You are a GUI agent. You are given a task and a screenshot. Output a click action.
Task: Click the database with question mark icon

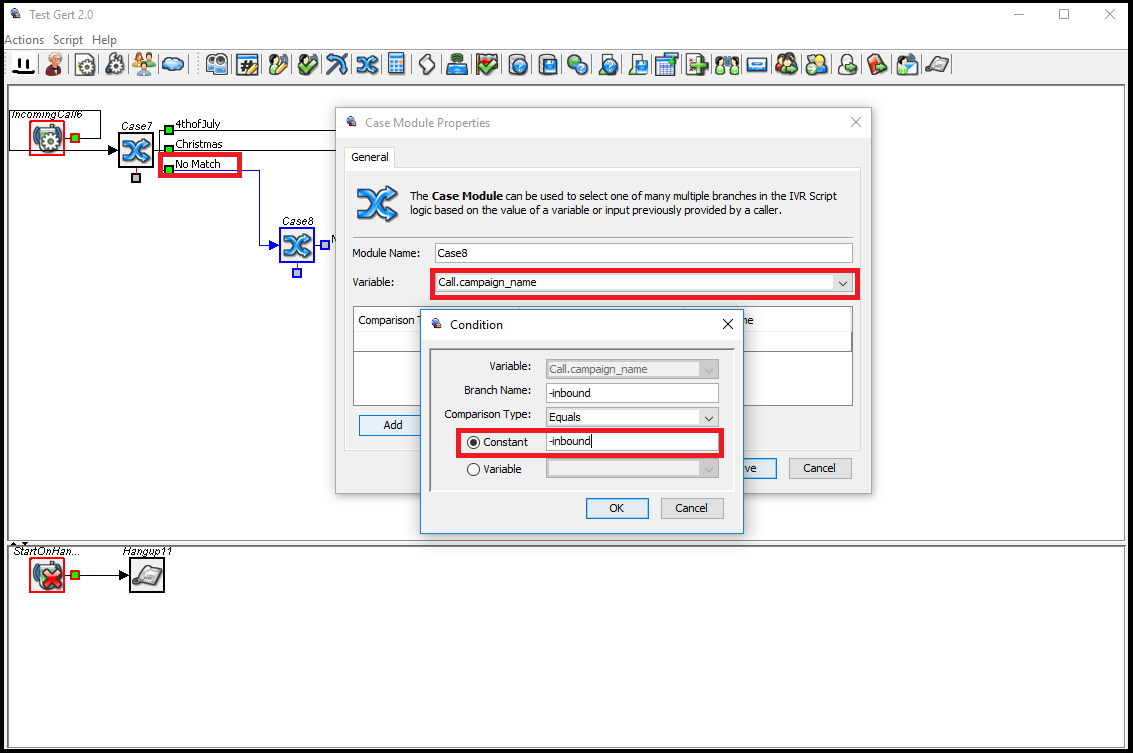518,65
